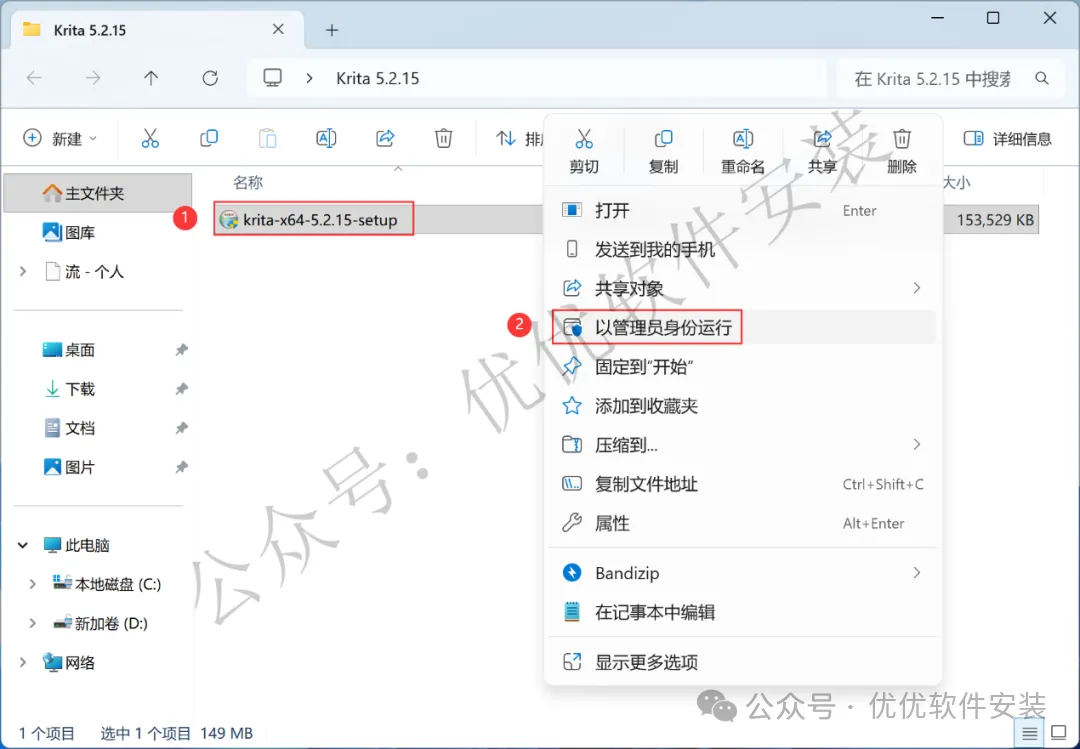Unpin 桌面 using its pin icon
1080x749 pixels.
click(x=181, y=350)
